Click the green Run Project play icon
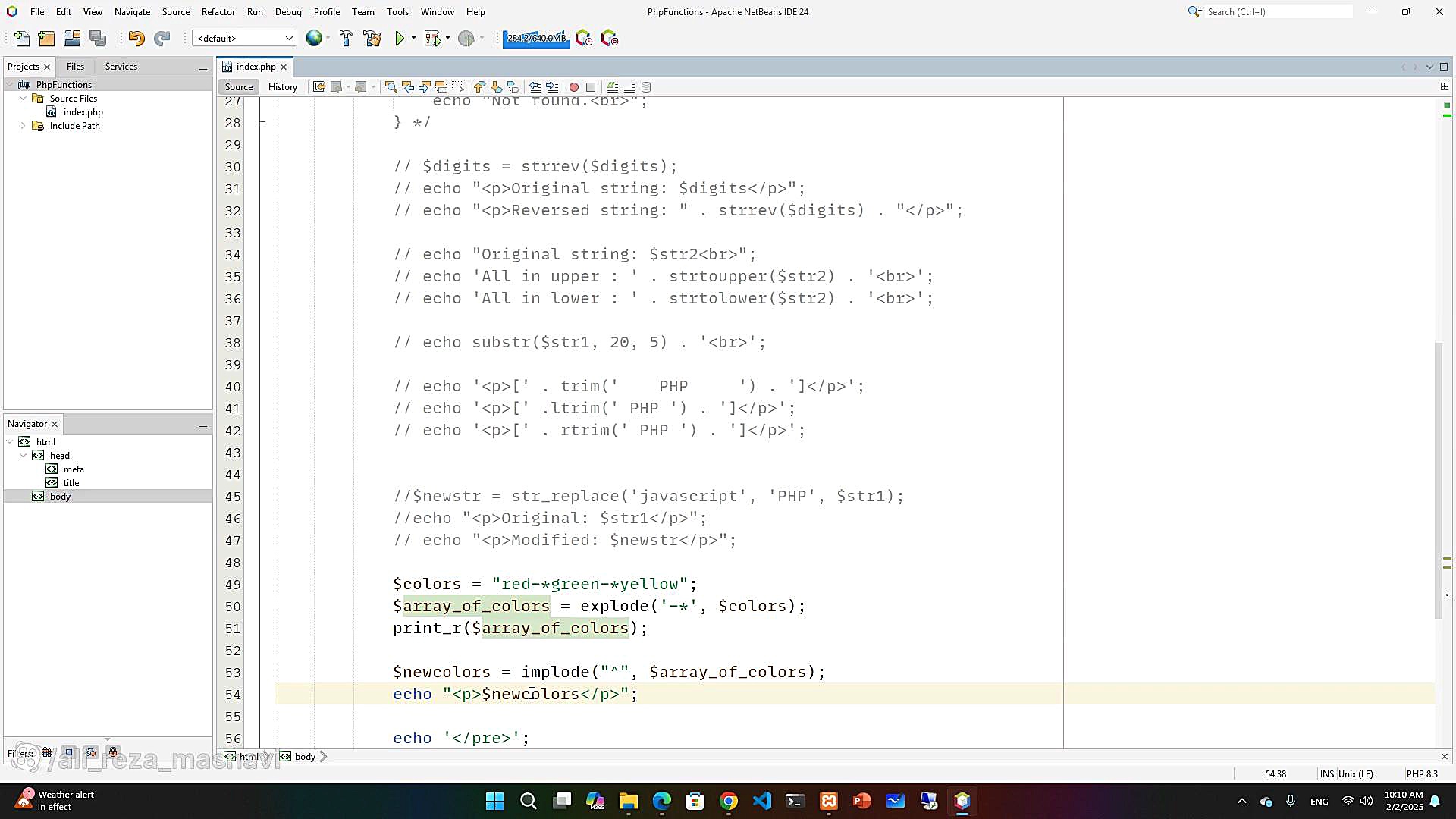 point(400,39)
